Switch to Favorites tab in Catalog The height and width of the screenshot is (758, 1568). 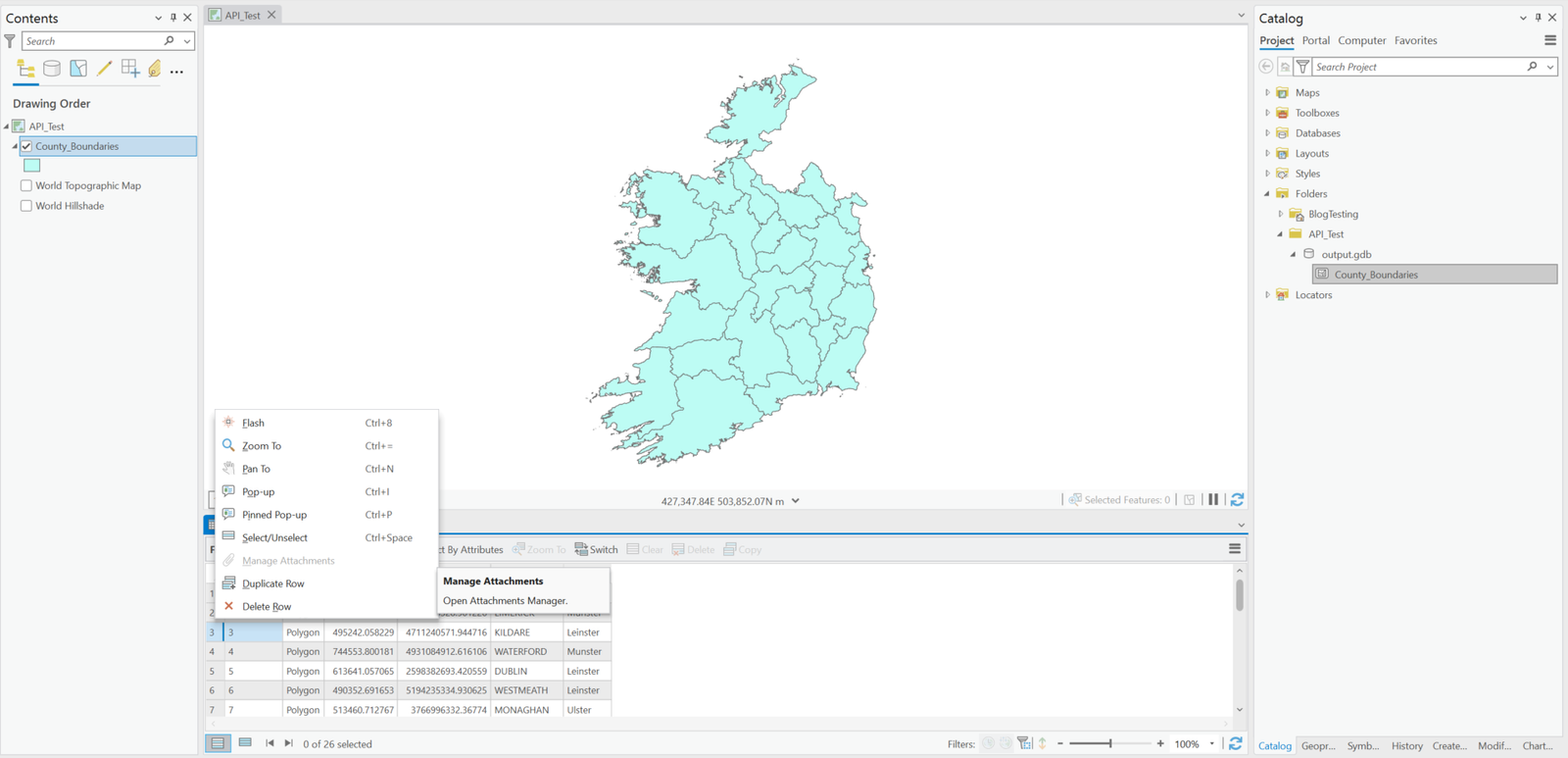click(1416, 40)
